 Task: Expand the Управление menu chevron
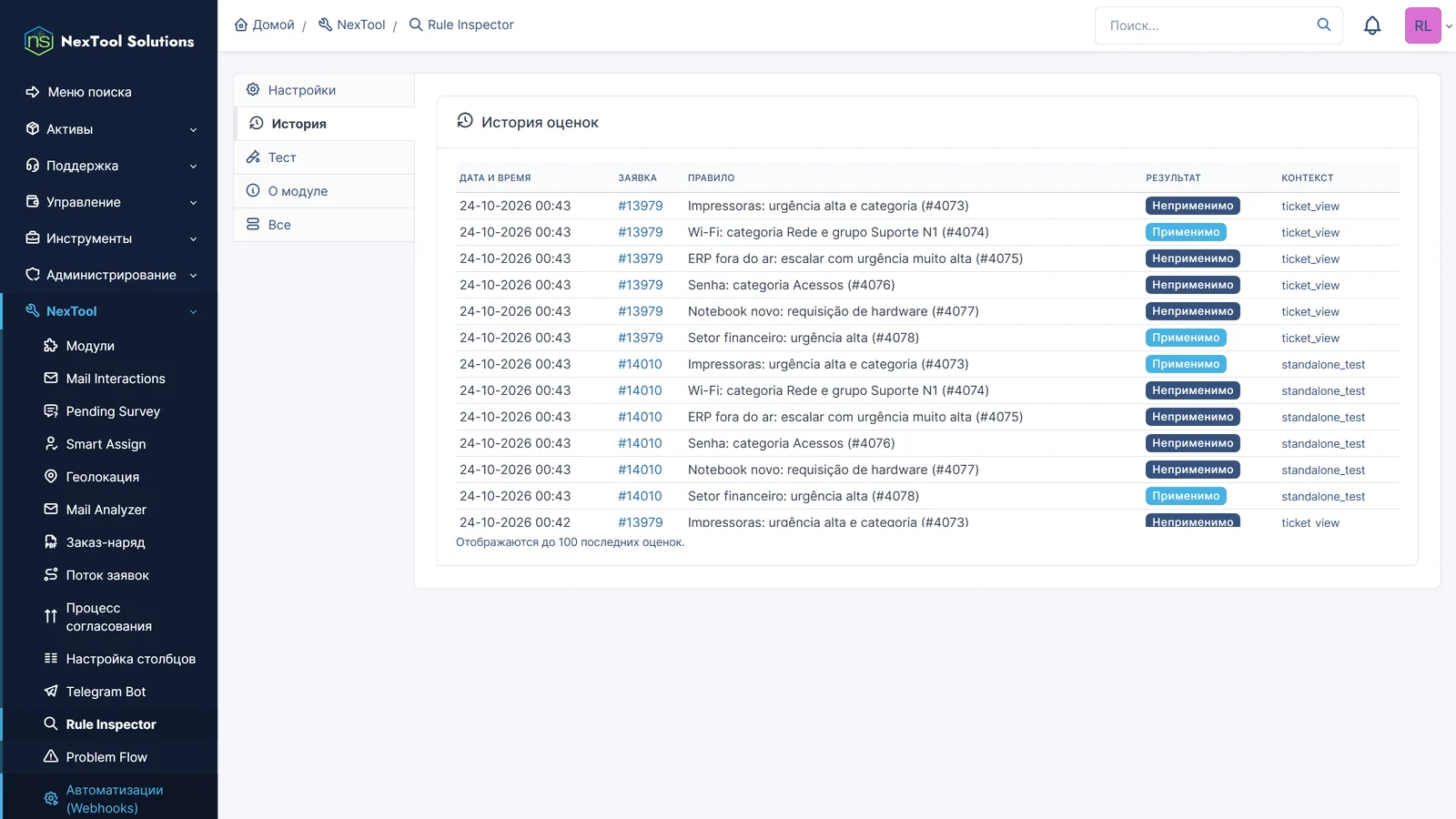(x=193, y=202)
